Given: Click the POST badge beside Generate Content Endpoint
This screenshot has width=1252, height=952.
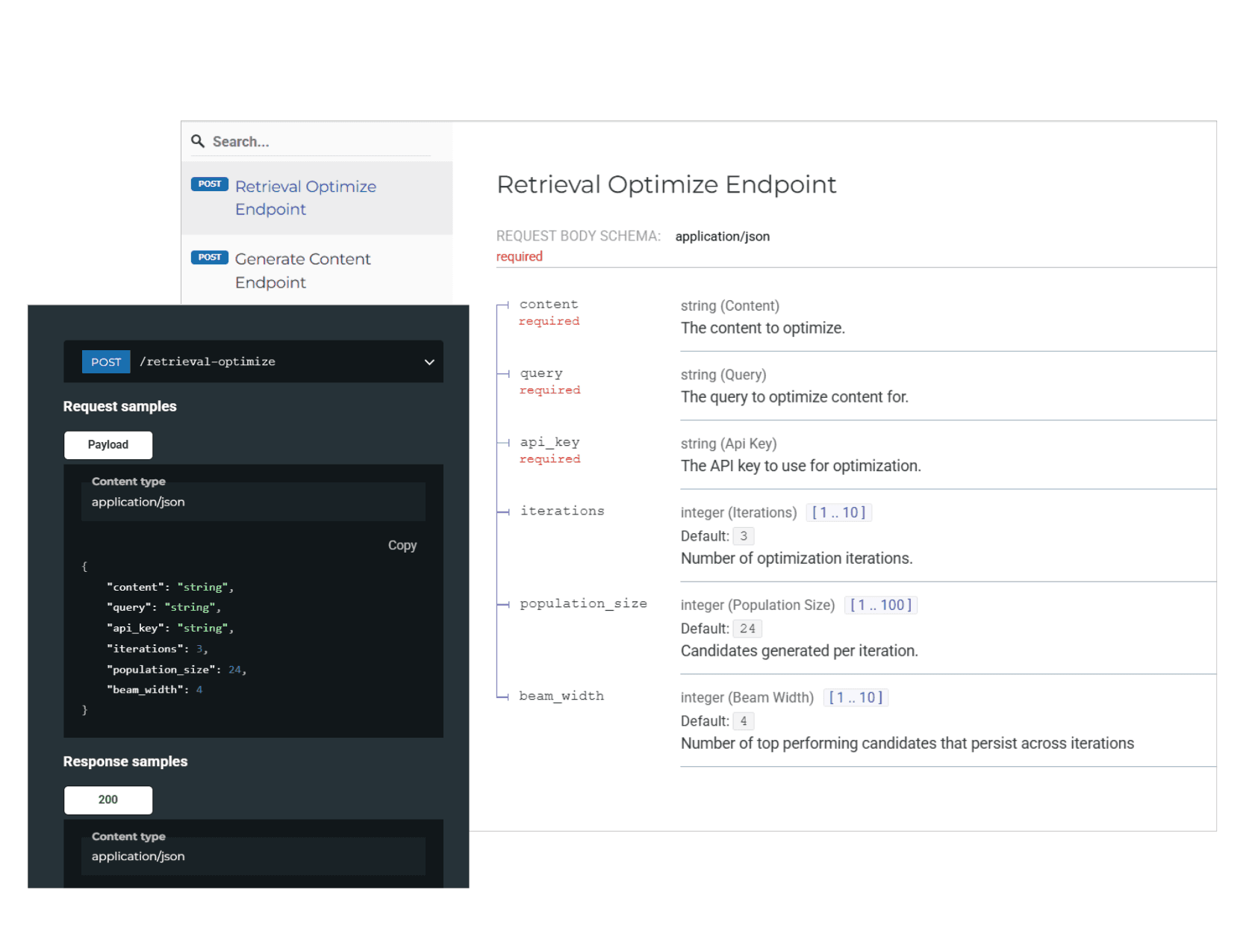Looking at the screenshot, I should pos(209,257).
